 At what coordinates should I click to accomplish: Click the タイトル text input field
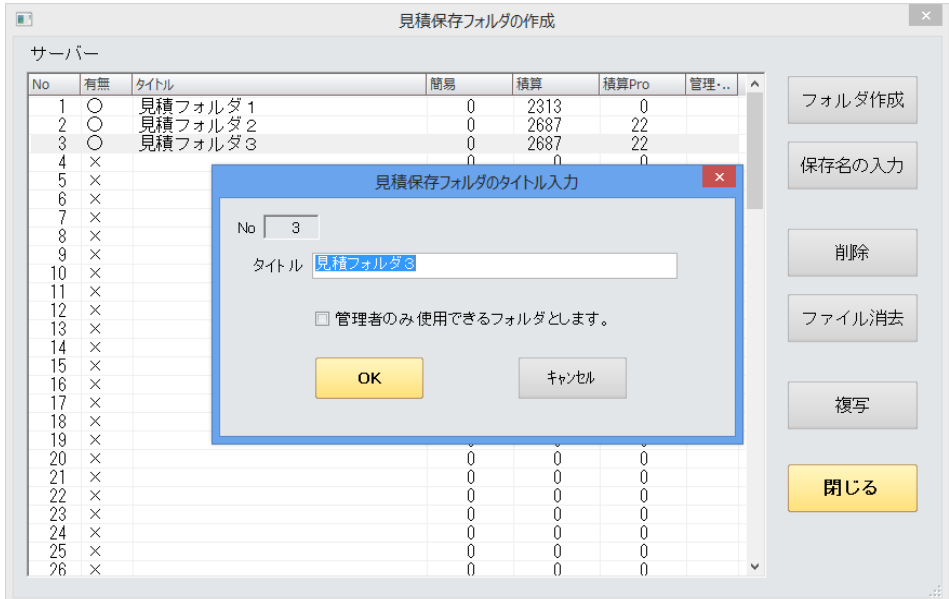click(494, 265)
